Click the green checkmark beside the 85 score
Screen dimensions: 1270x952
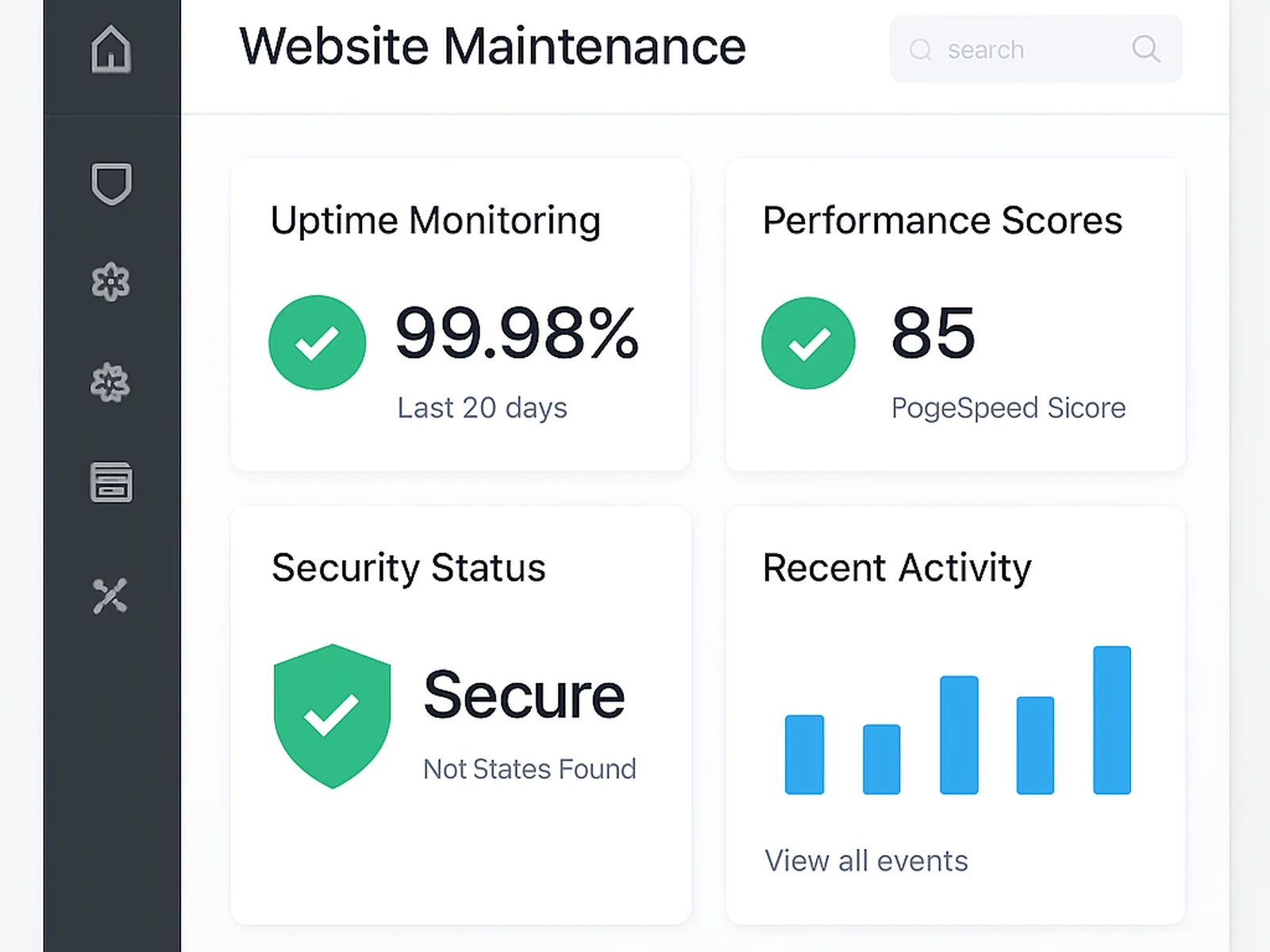(x=807, y=342)
